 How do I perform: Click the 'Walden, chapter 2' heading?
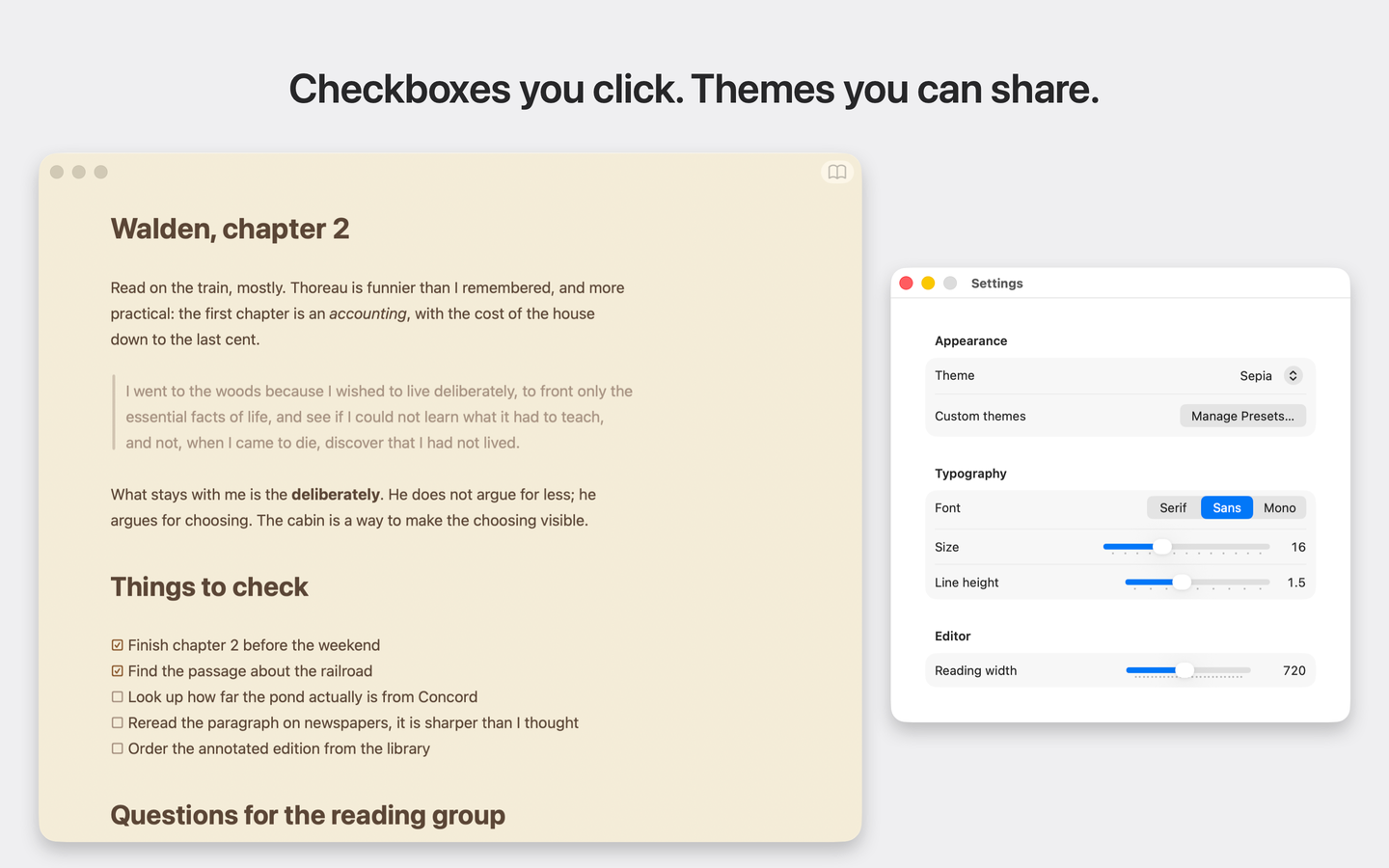point(230,229)
